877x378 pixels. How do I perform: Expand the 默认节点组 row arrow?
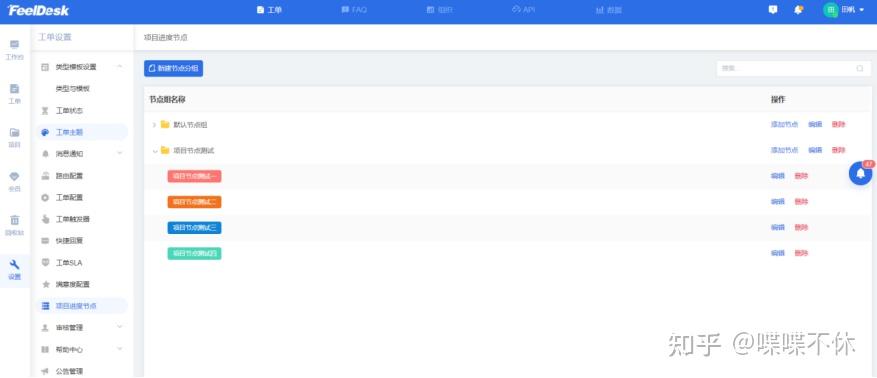(154, 125)
